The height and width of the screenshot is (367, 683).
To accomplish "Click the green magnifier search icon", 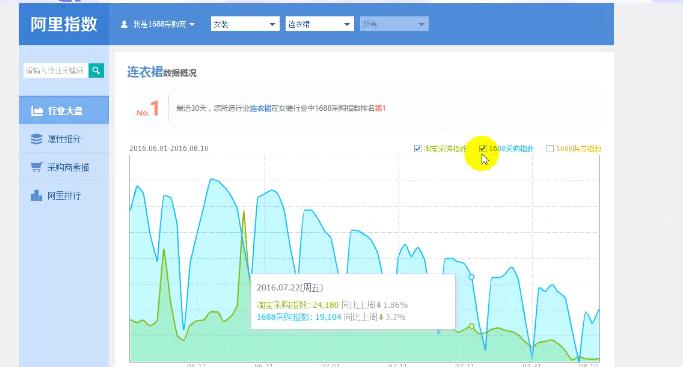I will tap(96, 70).
